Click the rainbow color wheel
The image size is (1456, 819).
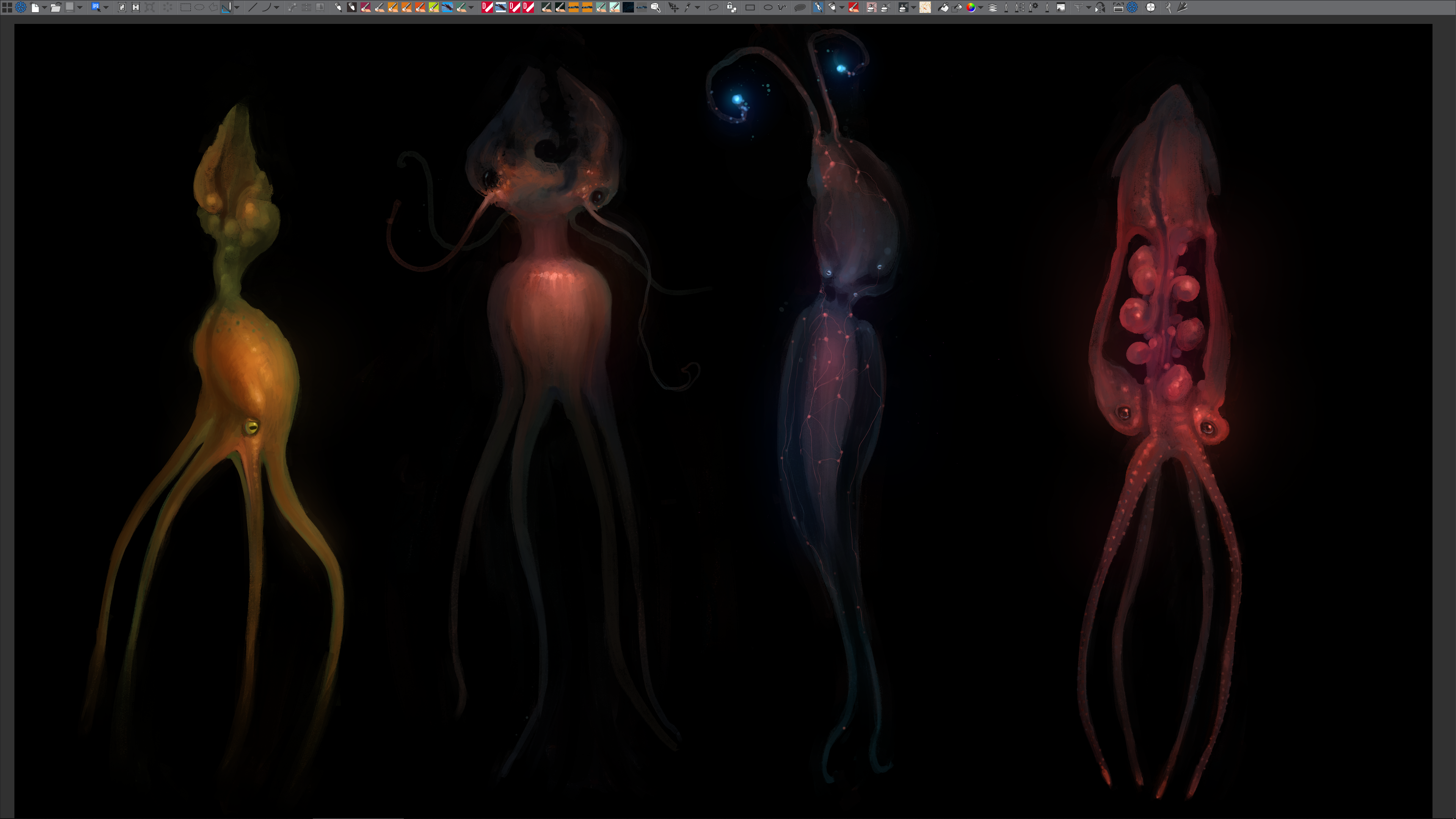(971, 7)
